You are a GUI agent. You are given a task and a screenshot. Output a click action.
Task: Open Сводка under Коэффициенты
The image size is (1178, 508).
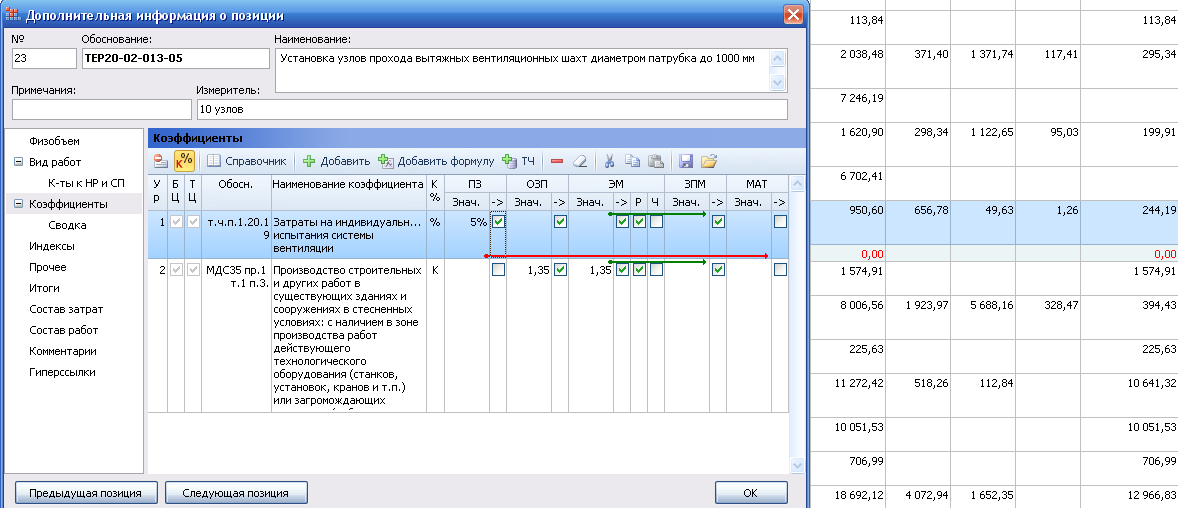[67, 225]
